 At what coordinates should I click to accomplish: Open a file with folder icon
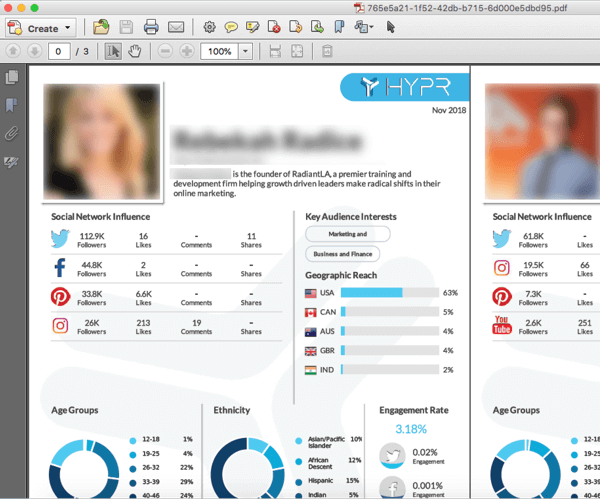101,28
